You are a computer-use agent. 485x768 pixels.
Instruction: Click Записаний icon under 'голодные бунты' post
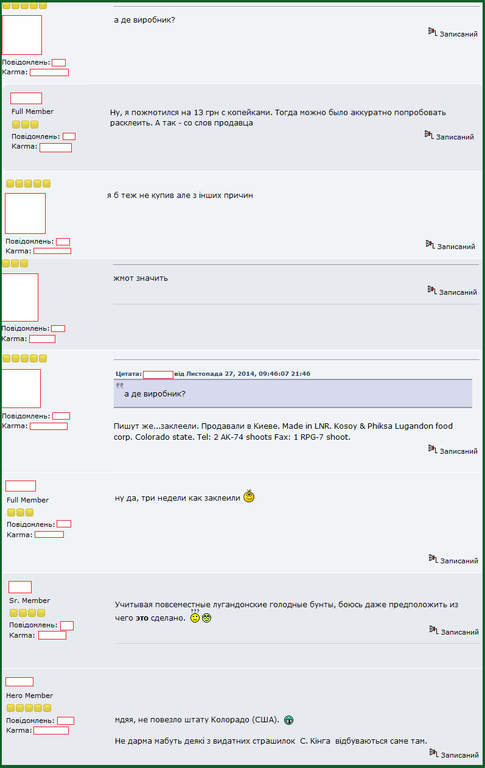click(434, 630)
